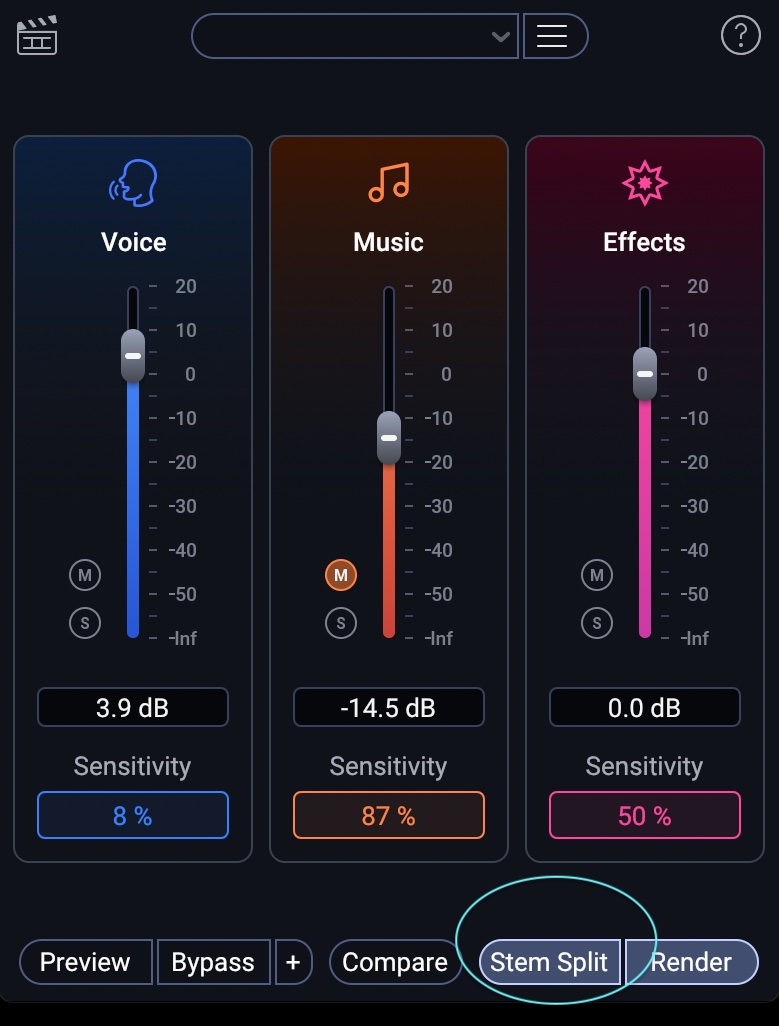Click the Voice Sensitivity percentage field
The image size is (779, 1026).
pos(132,814)
